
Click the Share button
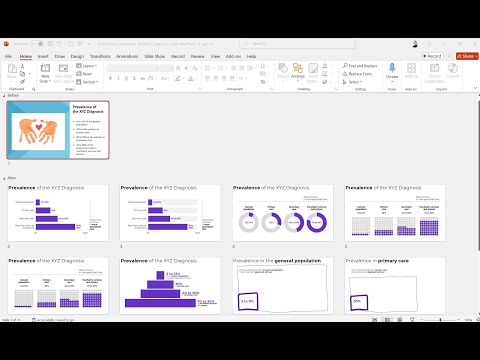[467, 56]
